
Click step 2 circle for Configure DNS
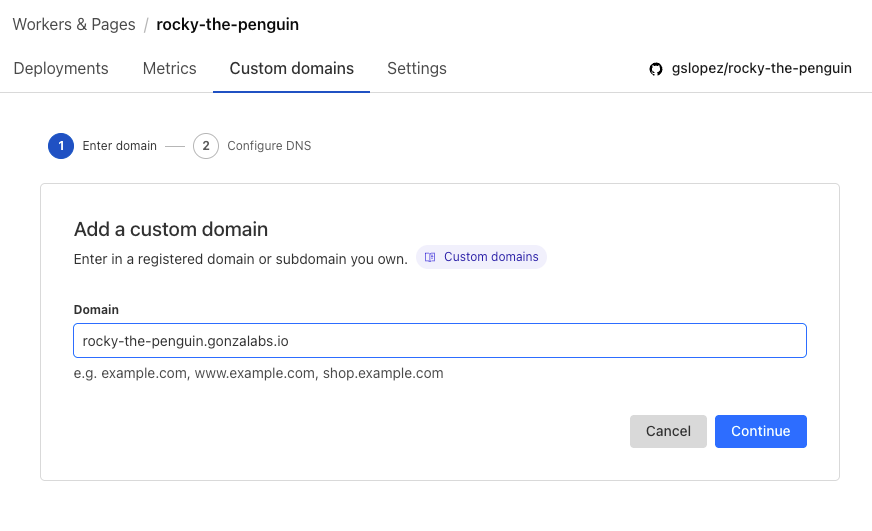pos(206,146)
